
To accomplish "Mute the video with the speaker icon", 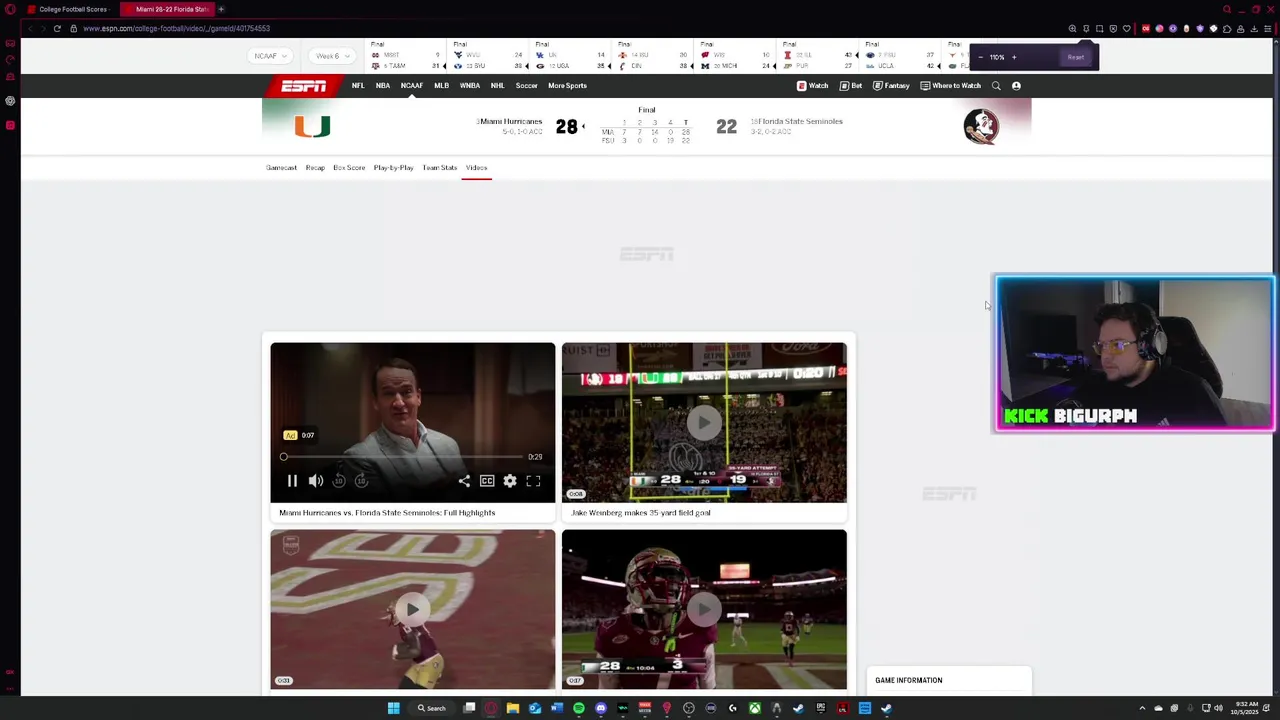I will [316, 481].
